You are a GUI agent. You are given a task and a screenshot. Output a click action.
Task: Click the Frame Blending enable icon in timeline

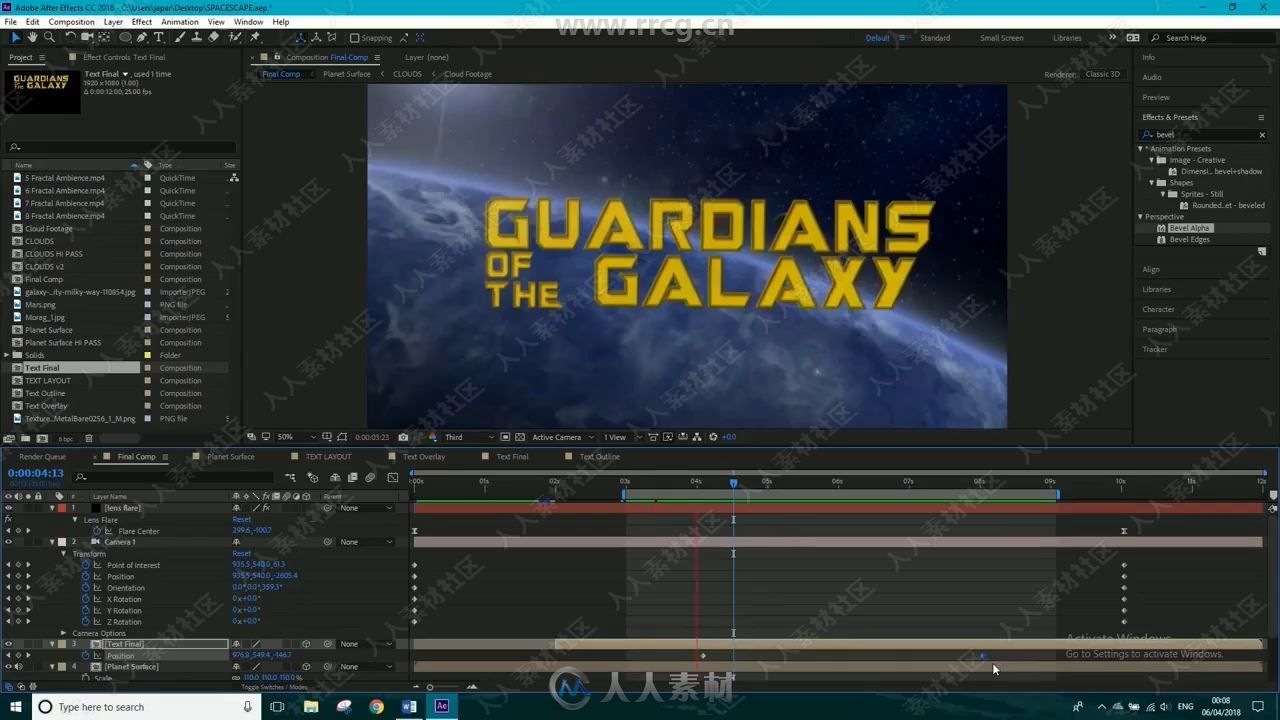click(352, 477)
